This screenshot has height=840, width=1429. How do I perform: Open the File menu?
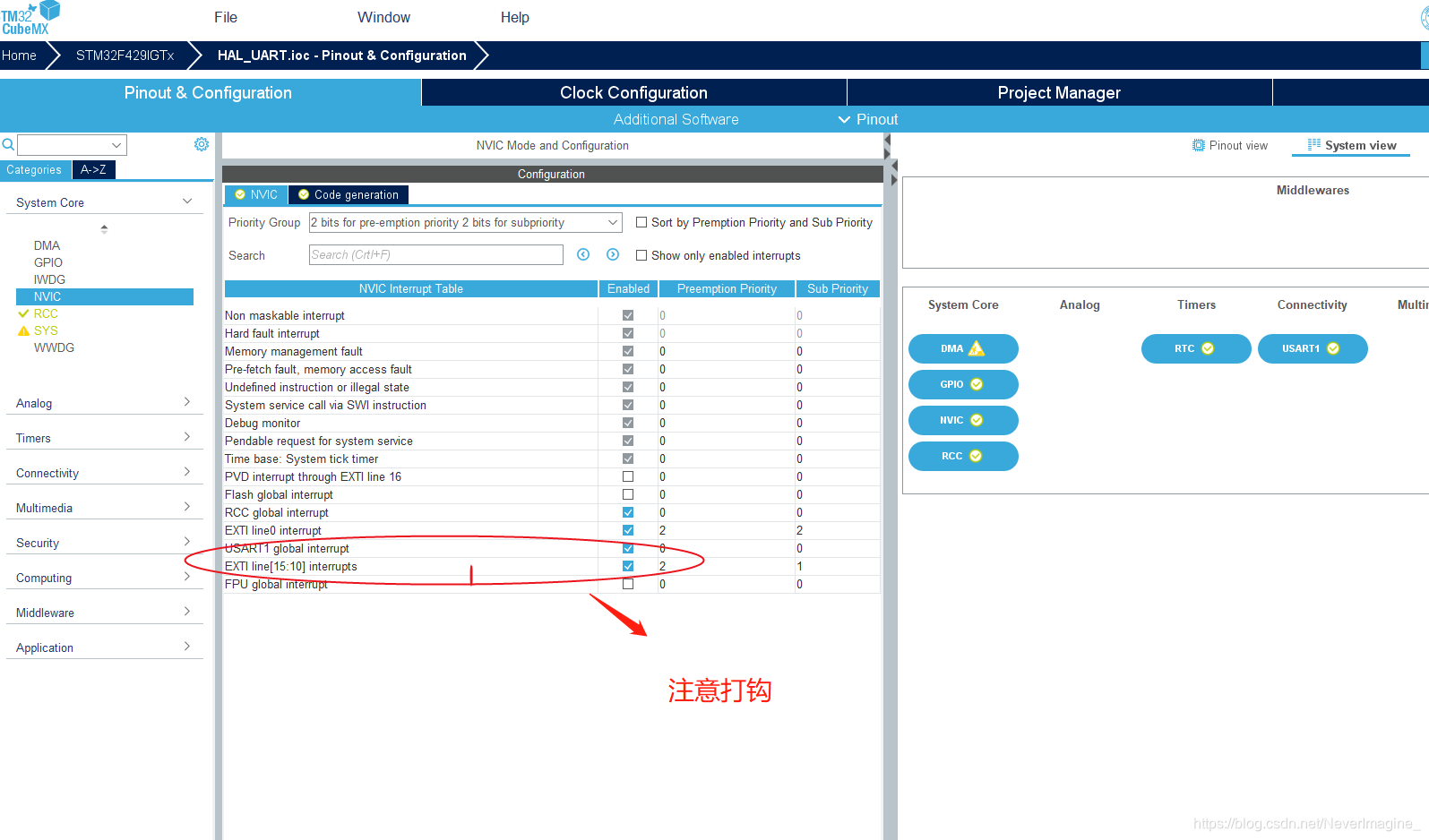coord(226,17)
